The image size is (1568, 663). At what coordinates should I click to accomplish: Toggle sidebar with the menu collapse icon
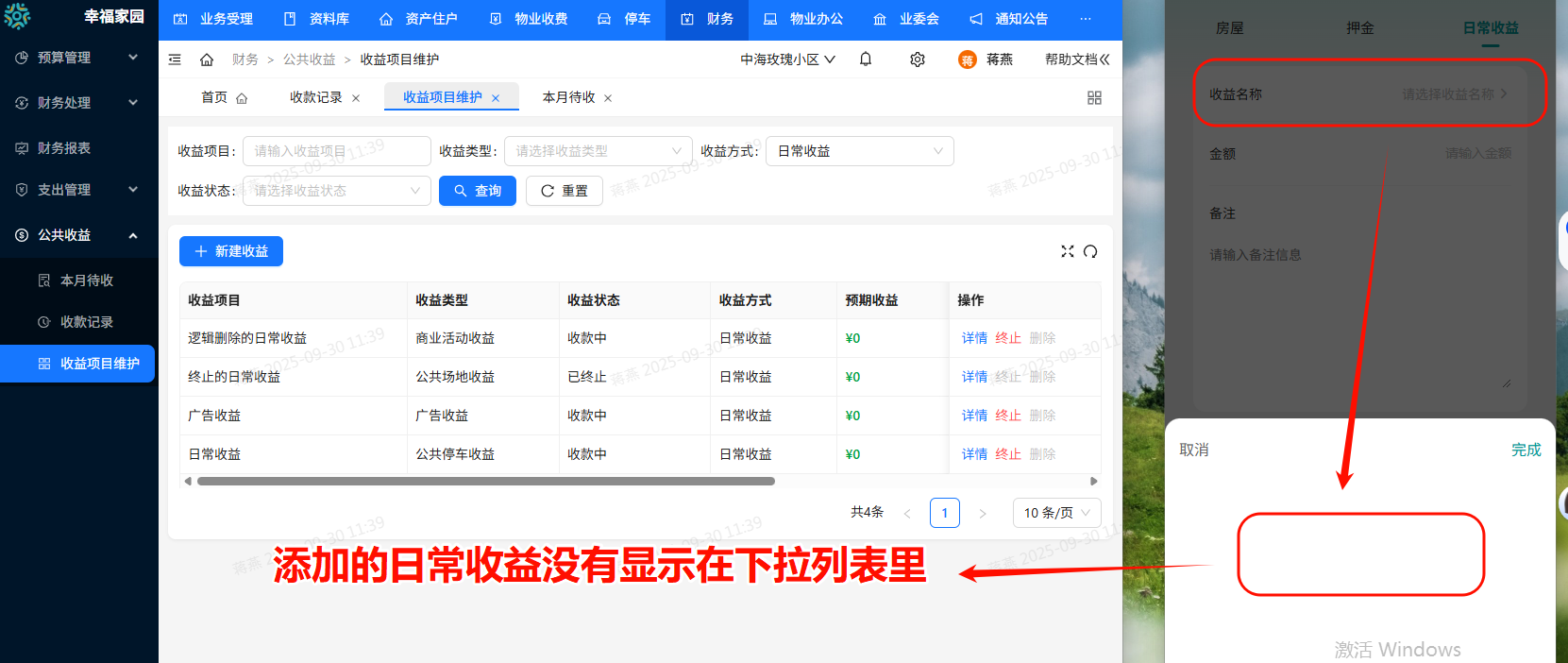pyautogui.click(x=175, y=59)
